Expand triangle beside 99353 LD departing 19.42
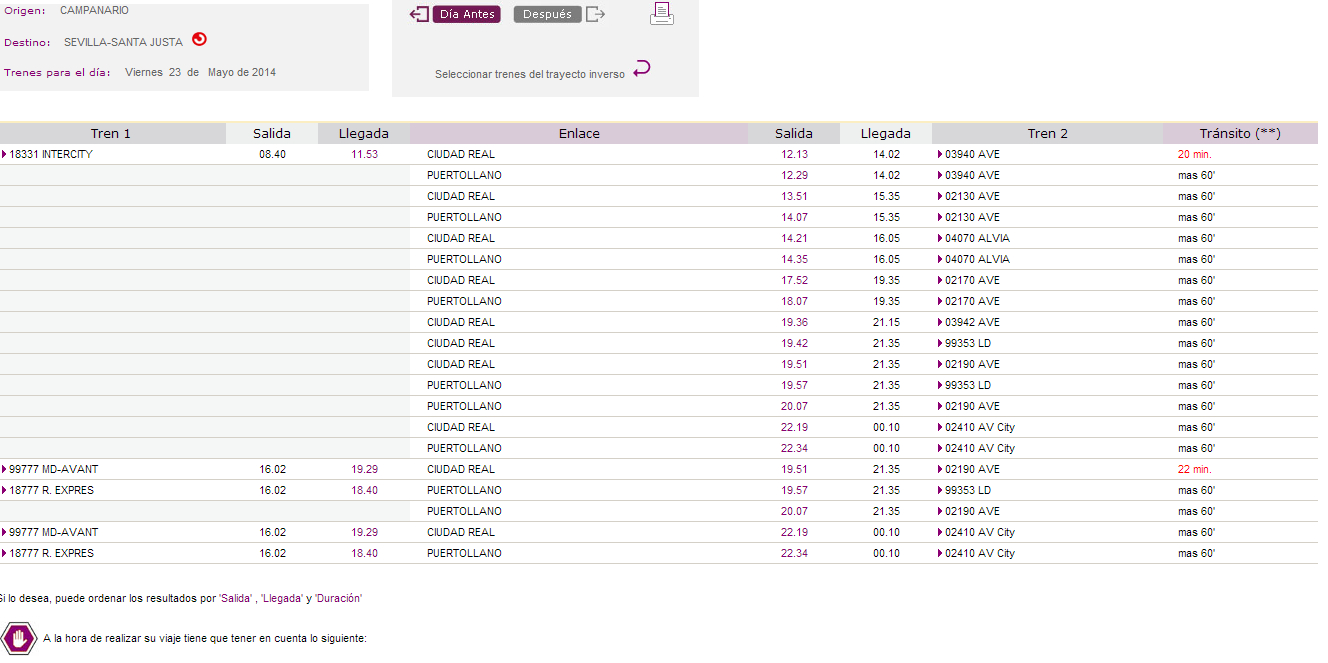The image size is (1328, 663). [x=940, y=343]
